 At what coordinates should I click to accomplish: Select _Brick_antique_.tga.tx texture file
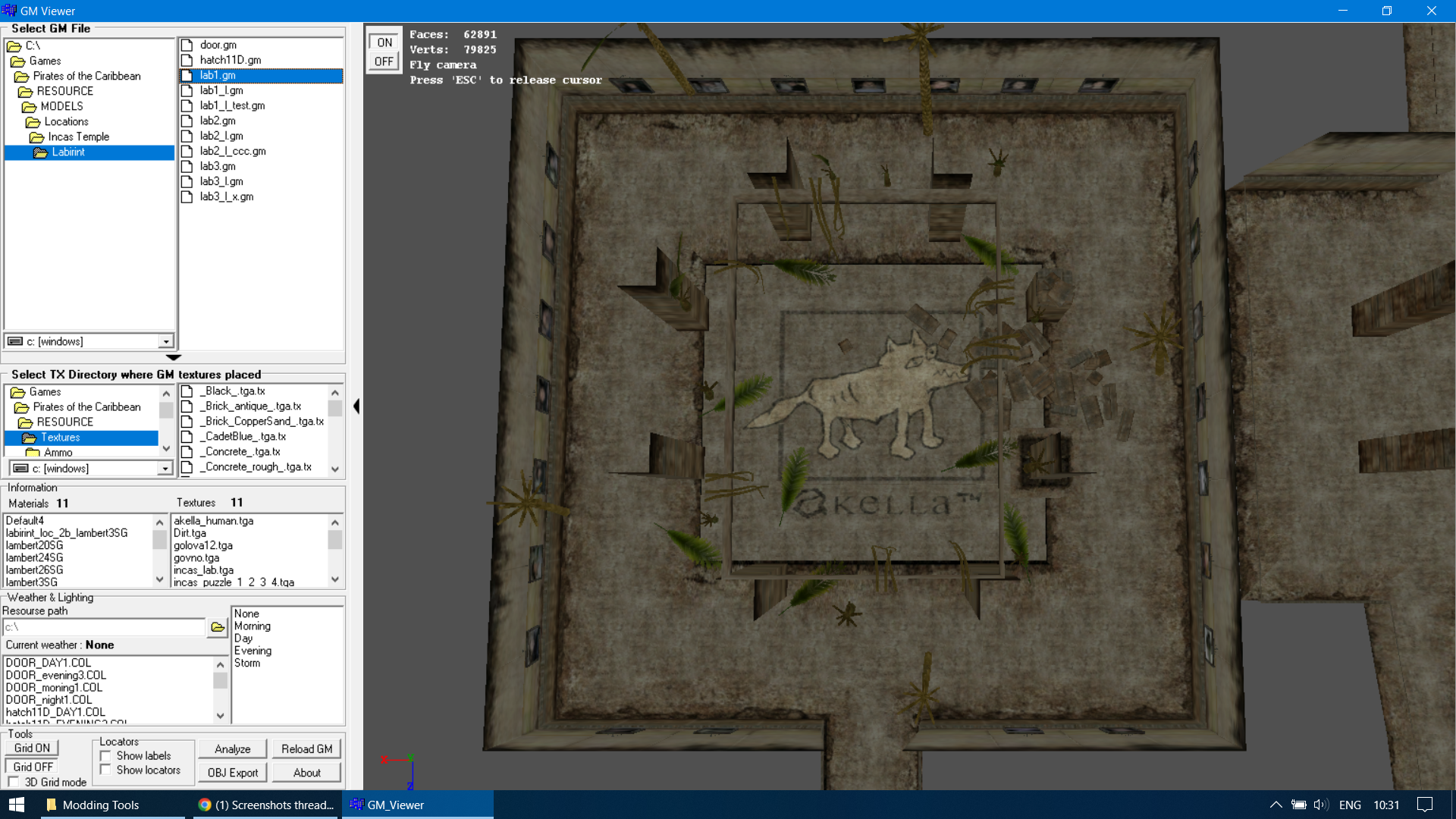pyautogui.click(x=250, y=406)
